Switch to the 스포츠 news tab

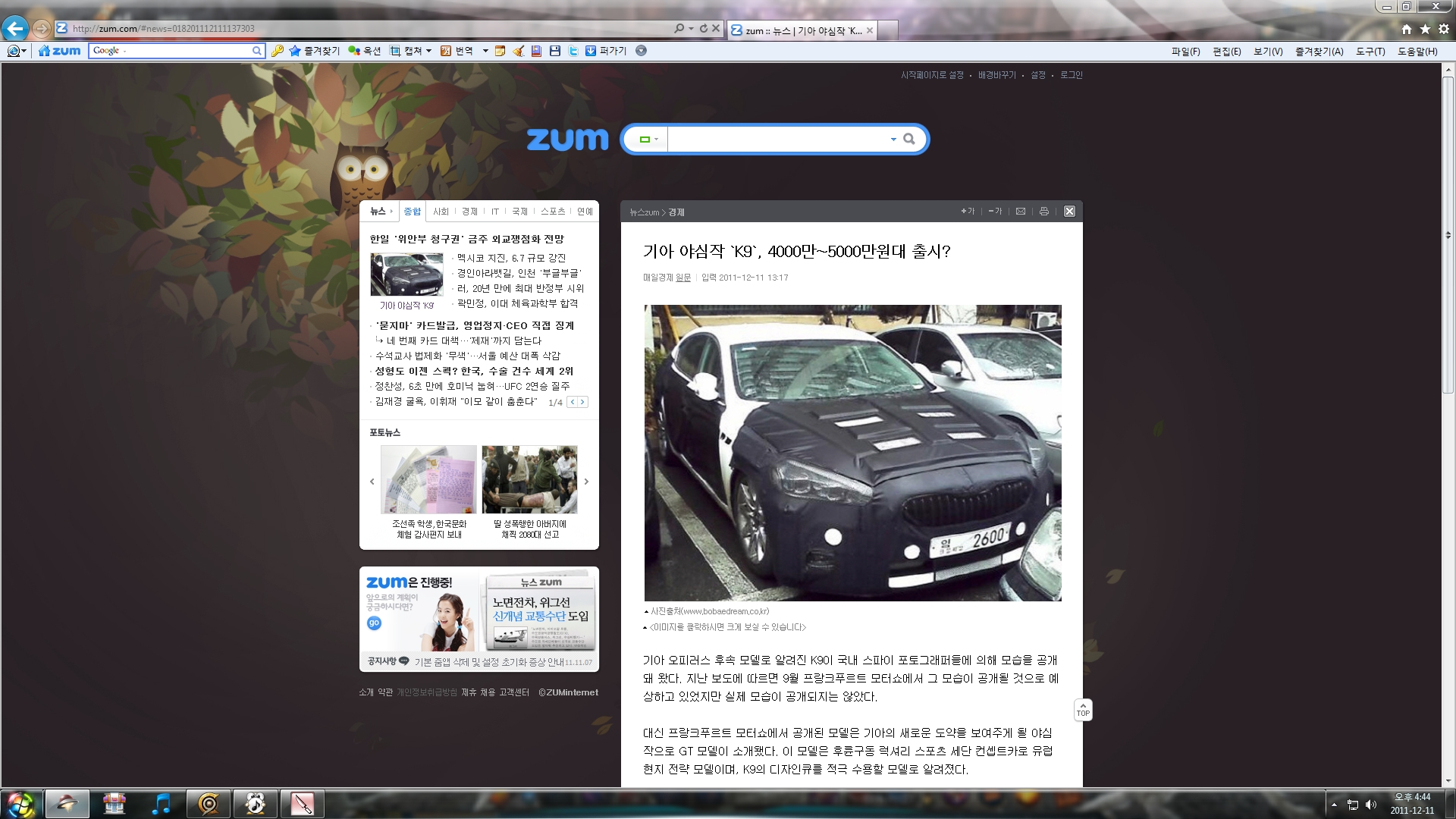coord(553,212)
